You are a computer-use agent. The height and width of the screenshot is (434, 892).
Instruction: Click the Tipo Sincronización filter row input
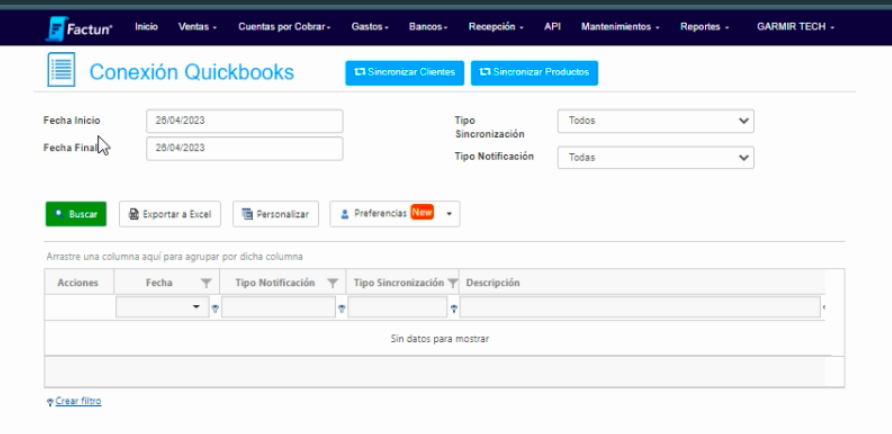point(397,307)
